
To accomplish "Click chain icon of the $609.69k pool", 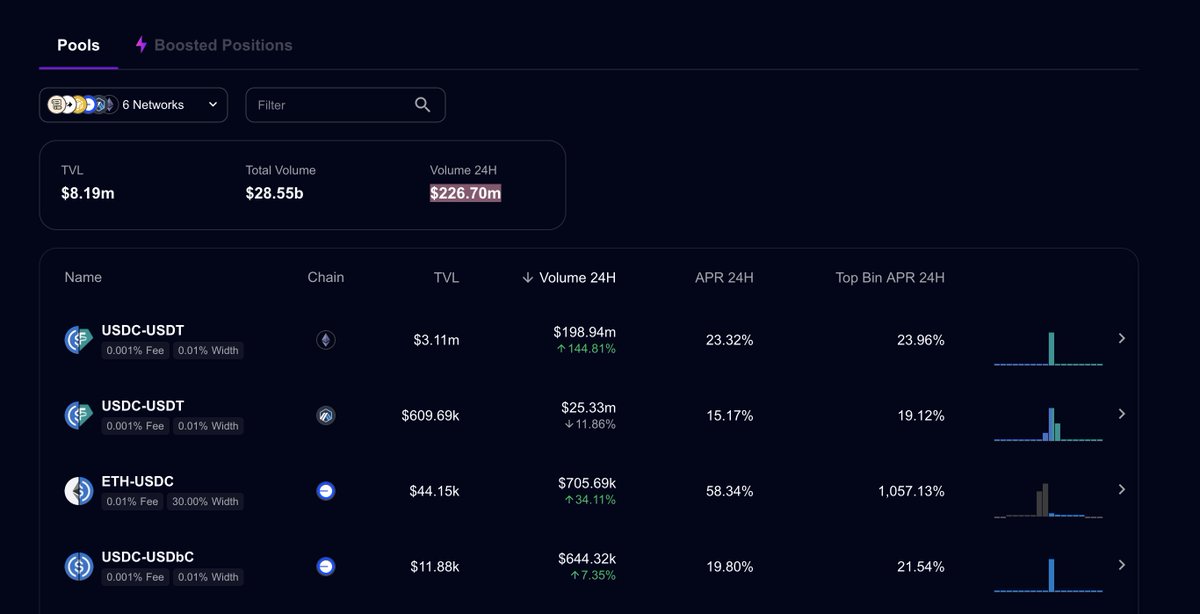I will coord(326,415).
